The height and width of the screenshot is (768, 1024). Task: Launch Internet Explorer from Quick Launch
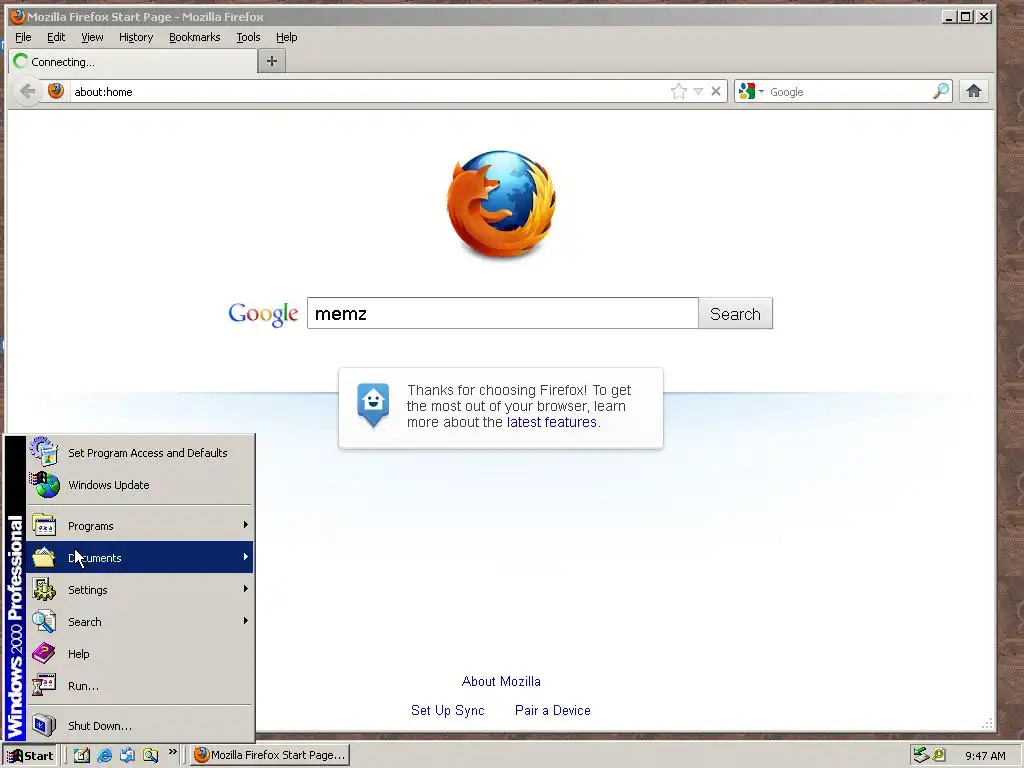coord(104,755)
